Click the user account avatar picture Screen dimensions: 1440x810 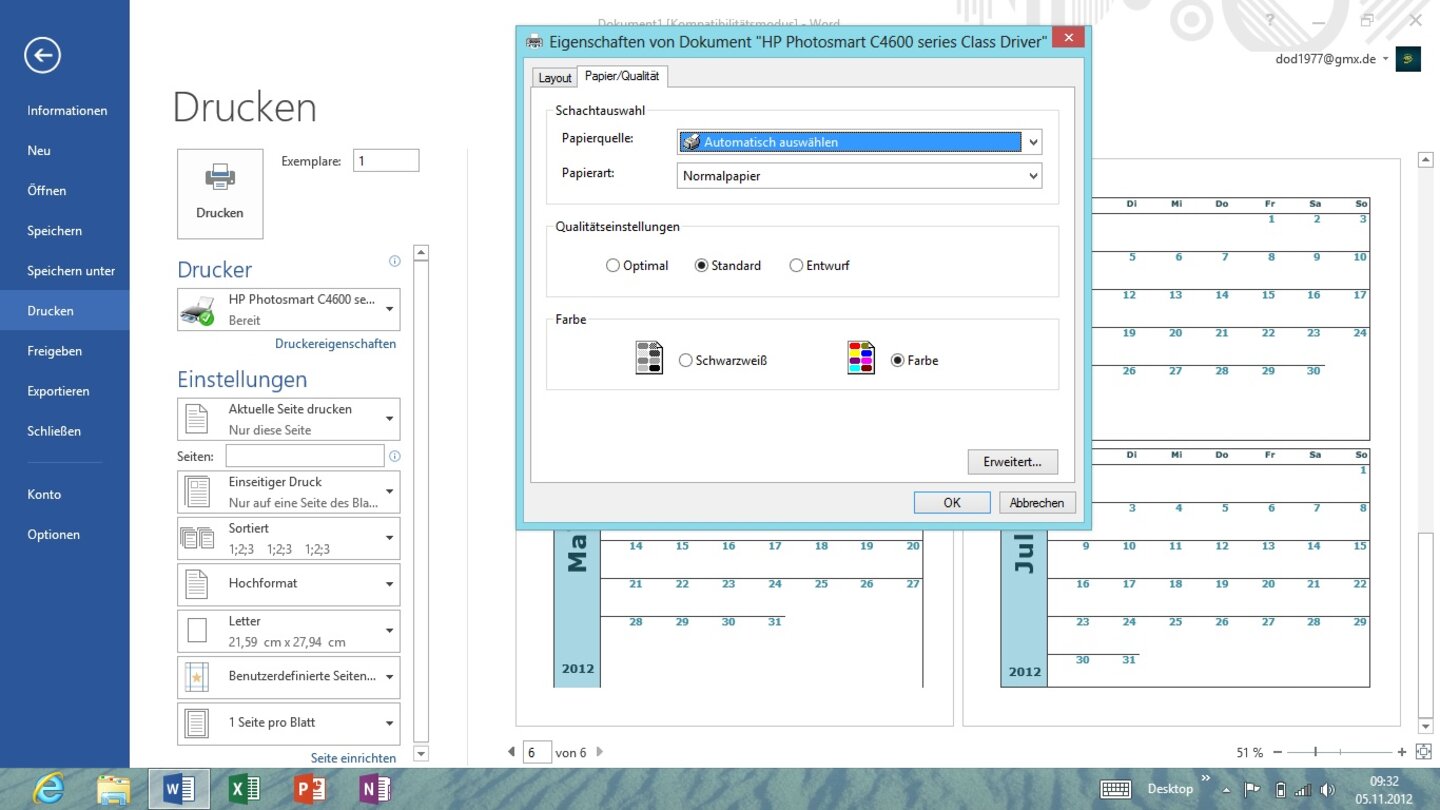tap(1408, 59)
